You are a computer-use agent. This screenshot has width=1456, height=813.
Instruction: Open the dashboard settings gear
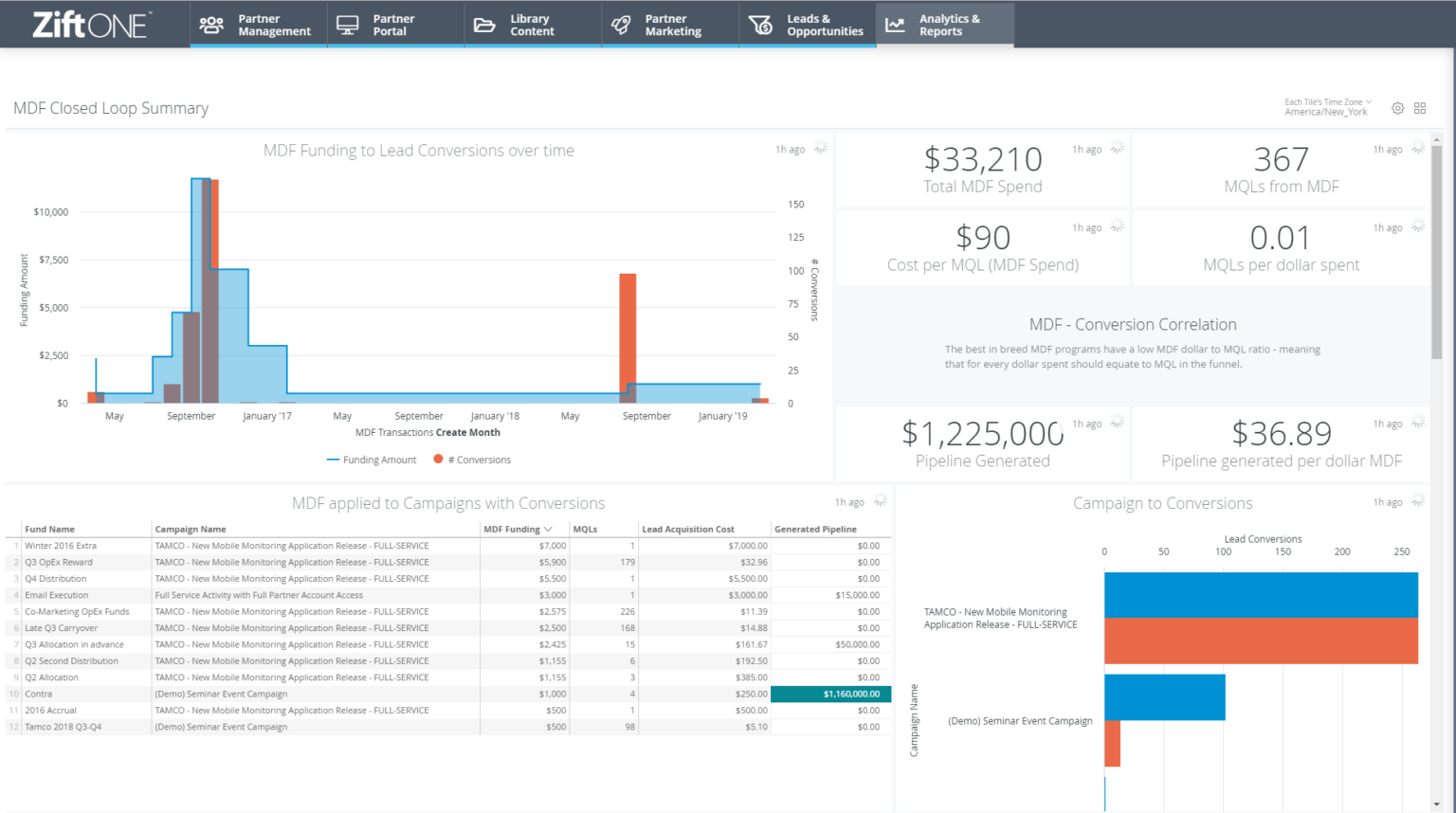[x=1397, y=108]
